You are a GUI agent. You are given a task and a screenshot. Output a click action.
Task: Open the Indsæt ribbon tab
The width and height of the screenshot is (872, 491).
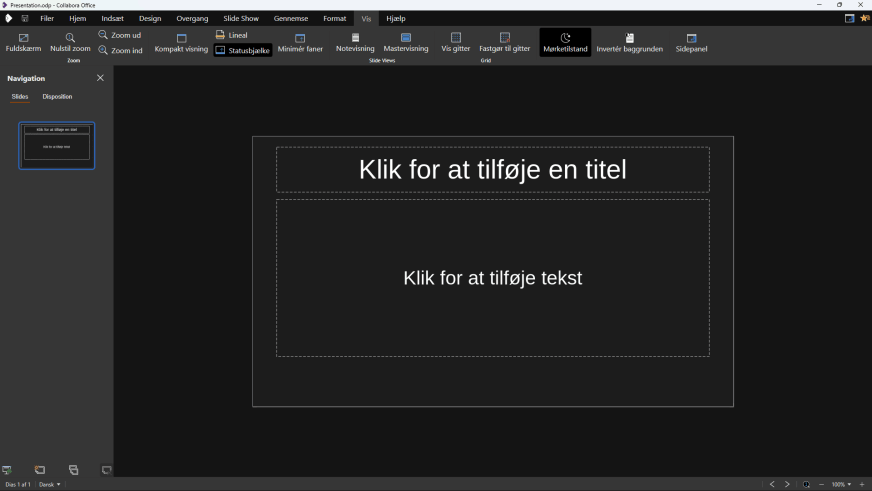tap(112, 18)
